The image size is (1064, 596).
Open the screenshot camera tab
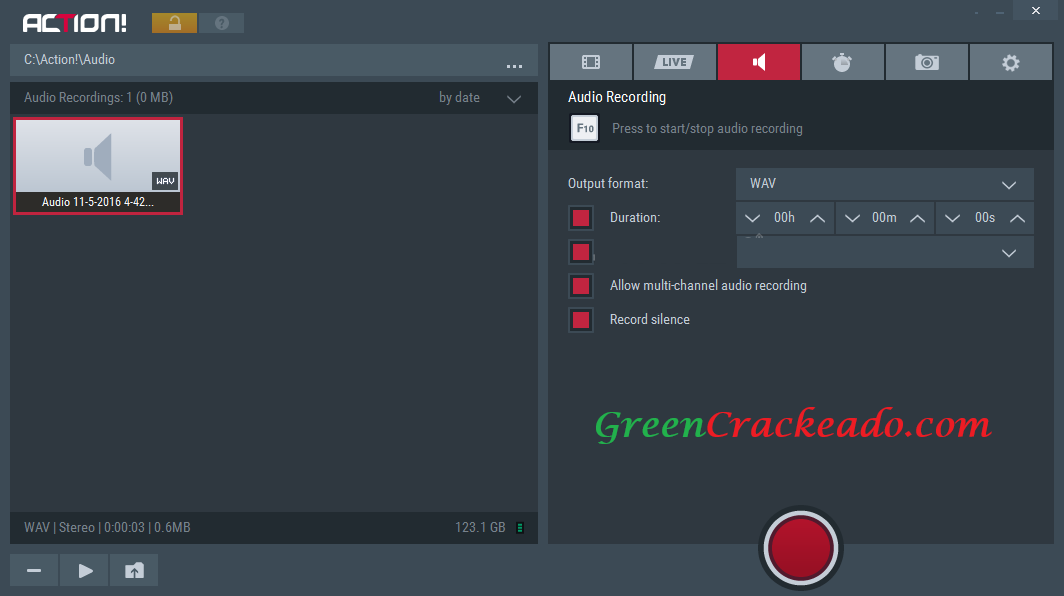pos(927,62)
